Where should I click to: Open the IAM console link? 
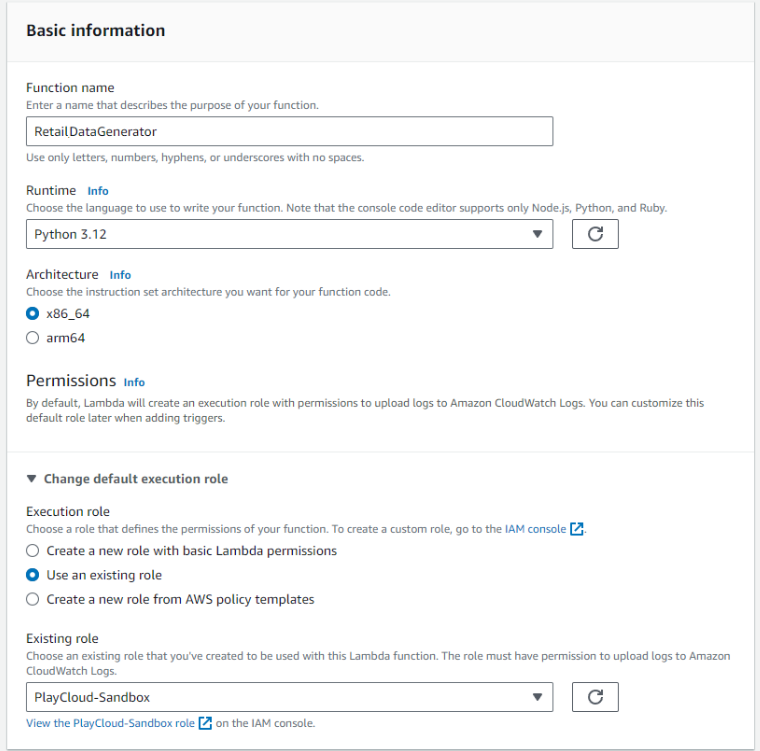click(x=536, y=529)
